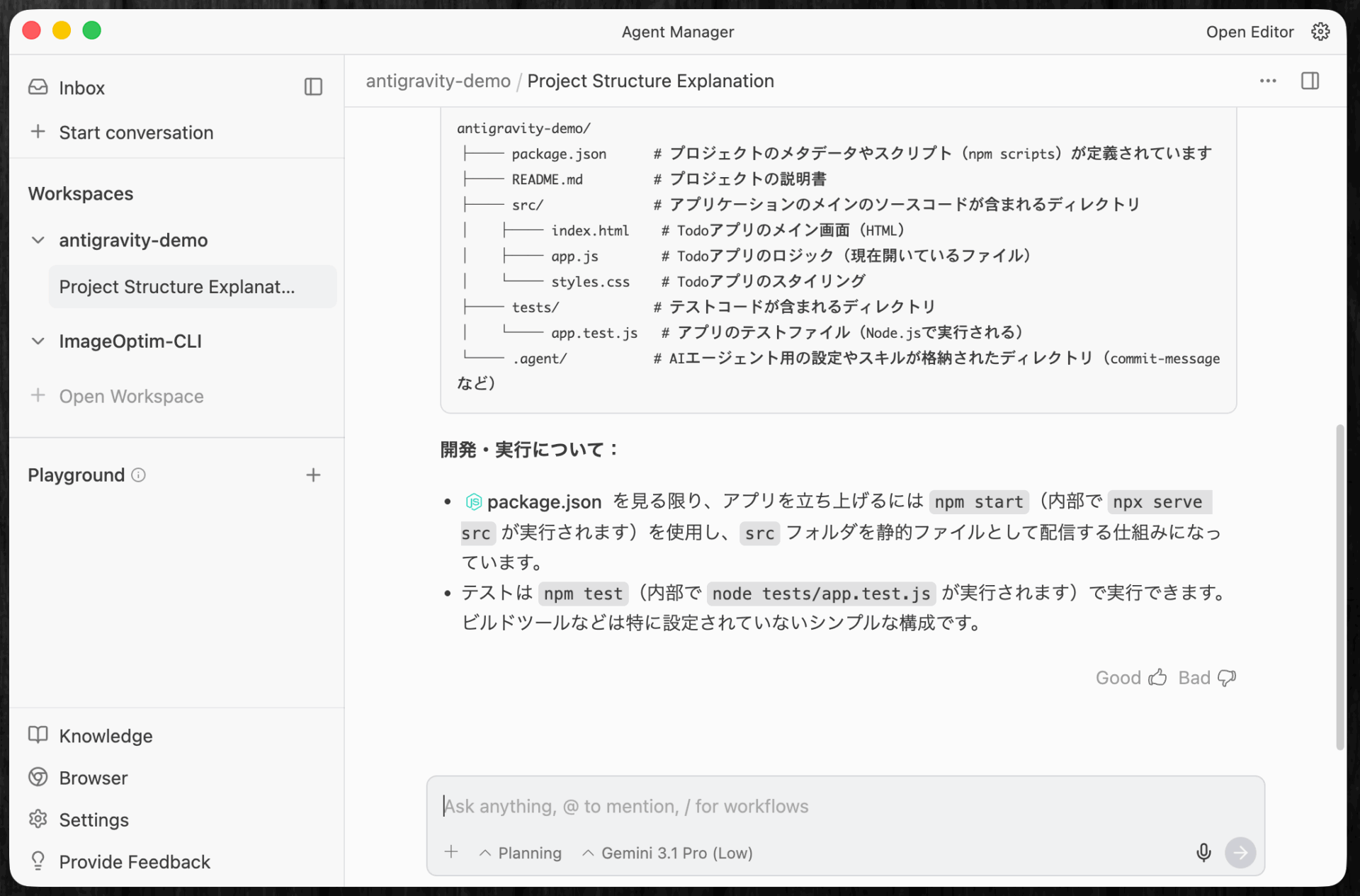
Task: Open settings via top-right gear icon
Action: pyautogui.click(x=1320, y=32)
